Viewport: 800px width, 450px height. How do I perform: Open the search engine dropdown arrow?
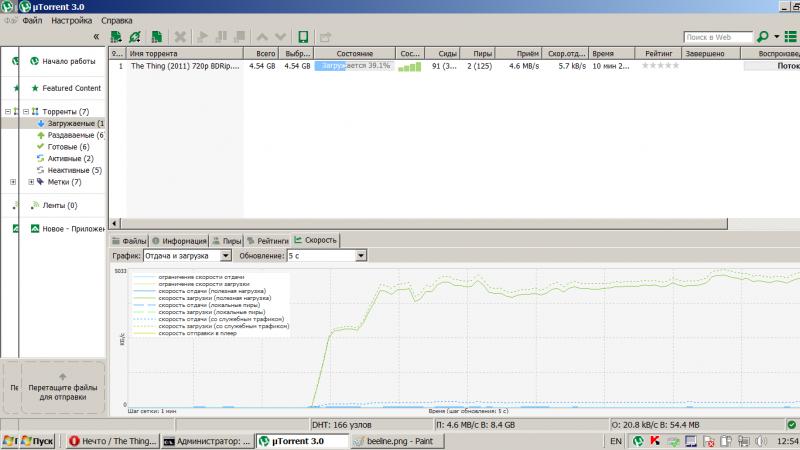click(x=777, y=37)
